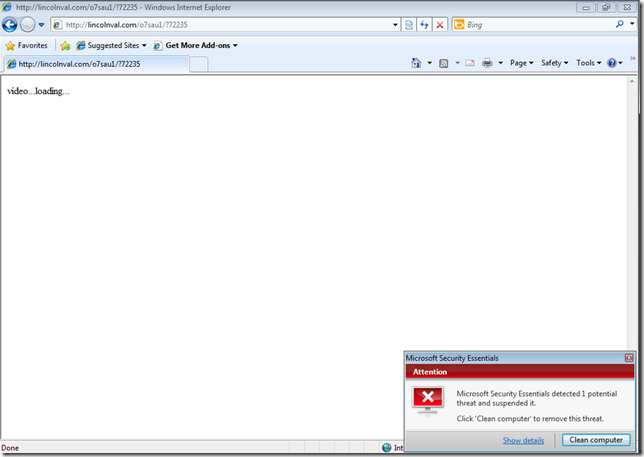The image size is (644, 457).
Task: Click the Help question mark icon
Action: [614, 63]
